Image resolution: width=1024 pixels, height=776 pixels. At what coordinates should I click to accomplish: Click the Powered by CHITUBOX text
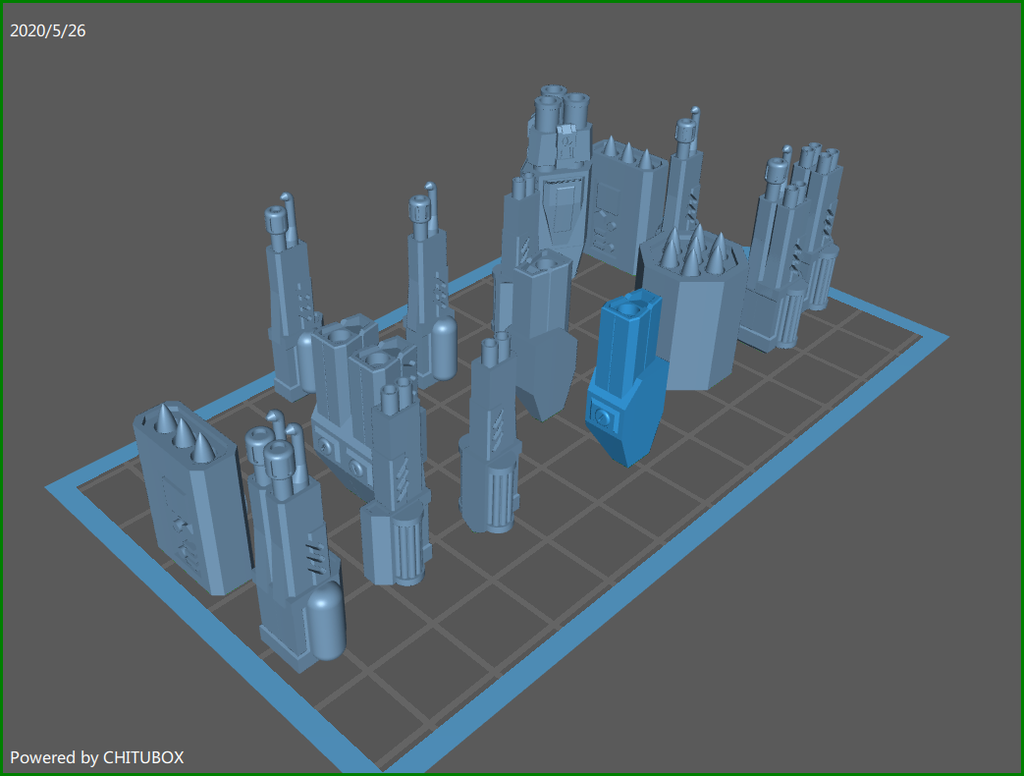97,757
